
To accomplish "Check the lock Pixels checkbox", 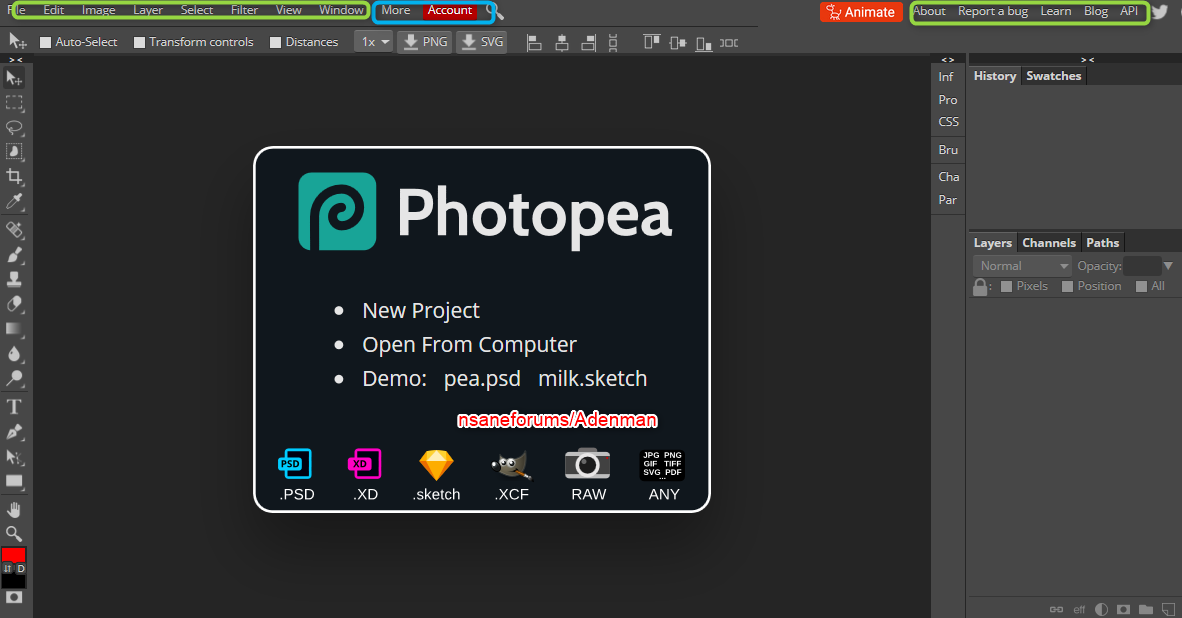I will point(1006,286).
